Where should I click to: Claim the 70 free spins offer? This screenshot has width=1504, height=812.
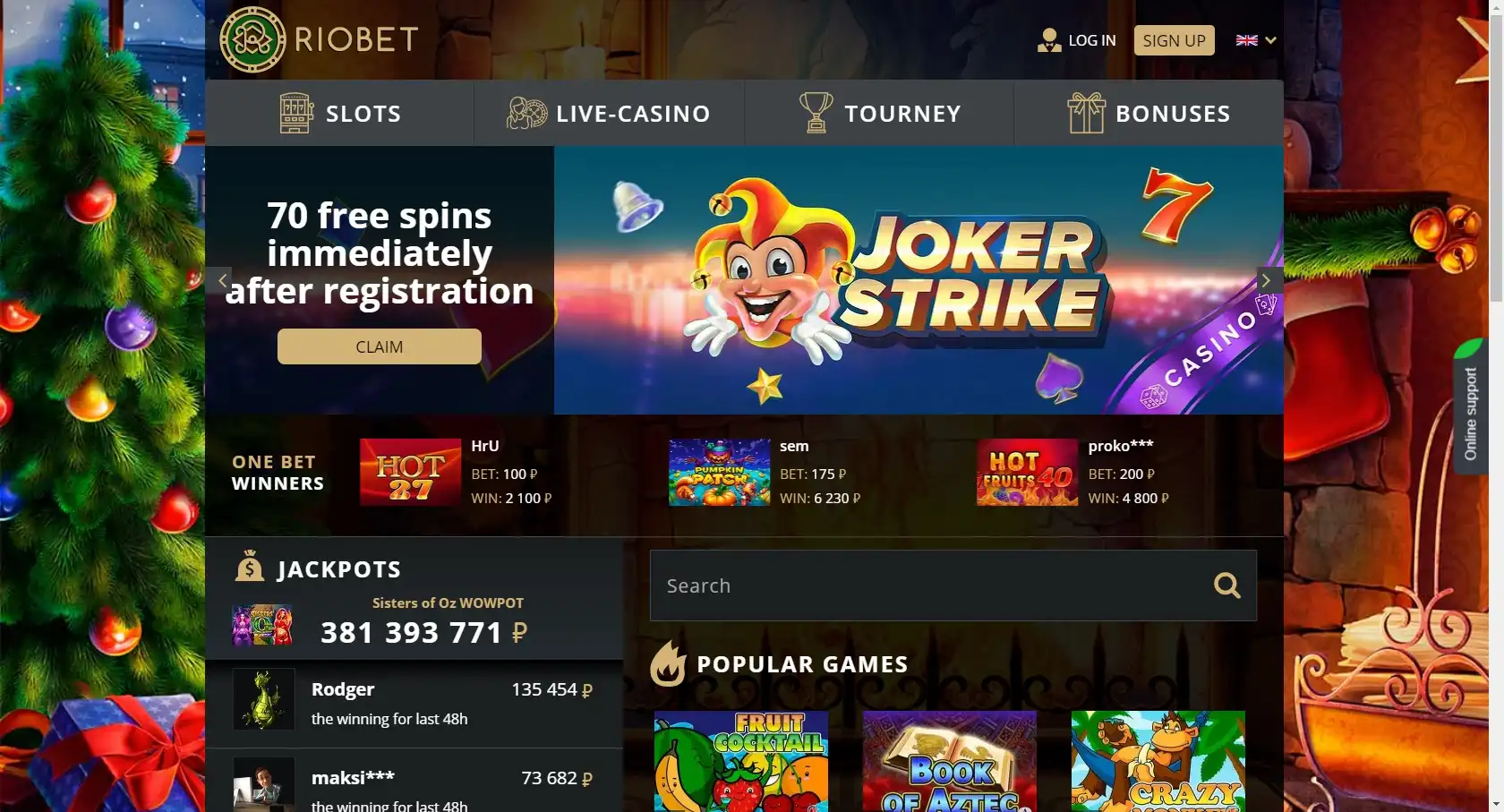pos(380,346)
